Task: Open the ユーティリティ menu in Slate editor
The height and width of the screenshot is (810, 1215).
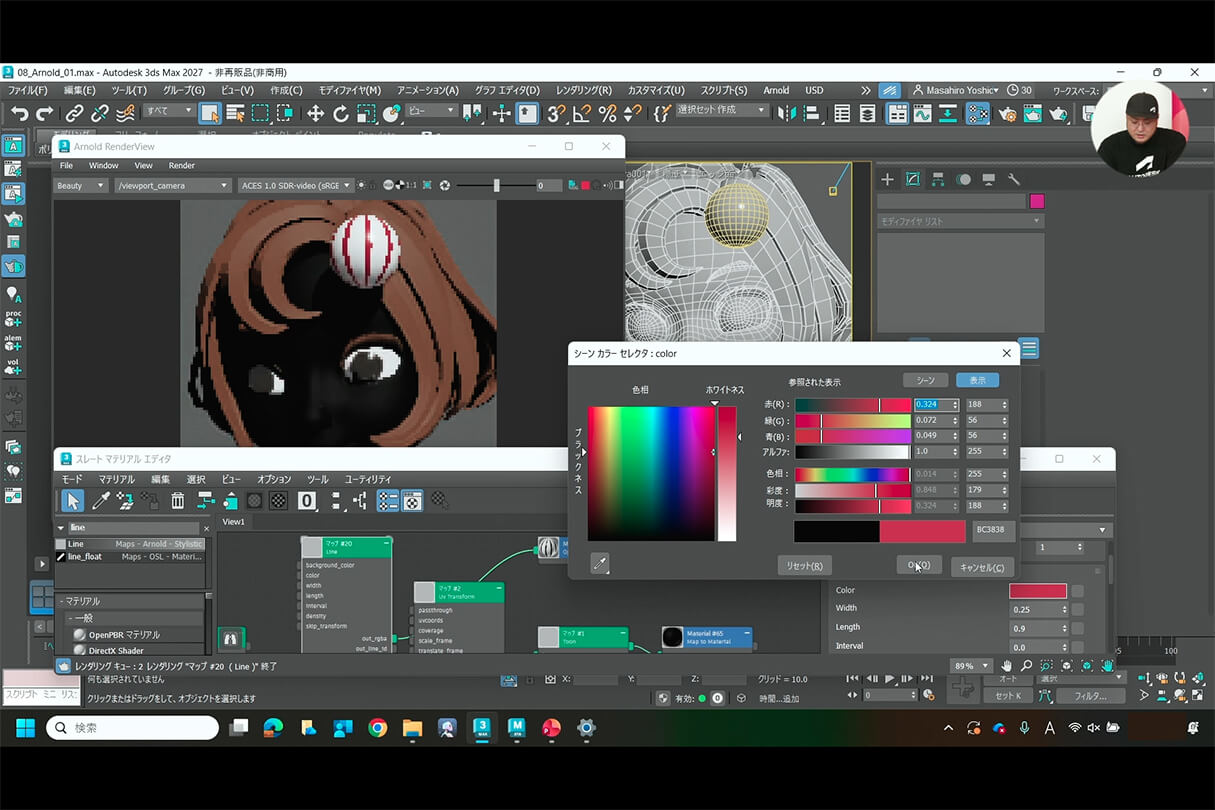Action: (x=368, y=479)
